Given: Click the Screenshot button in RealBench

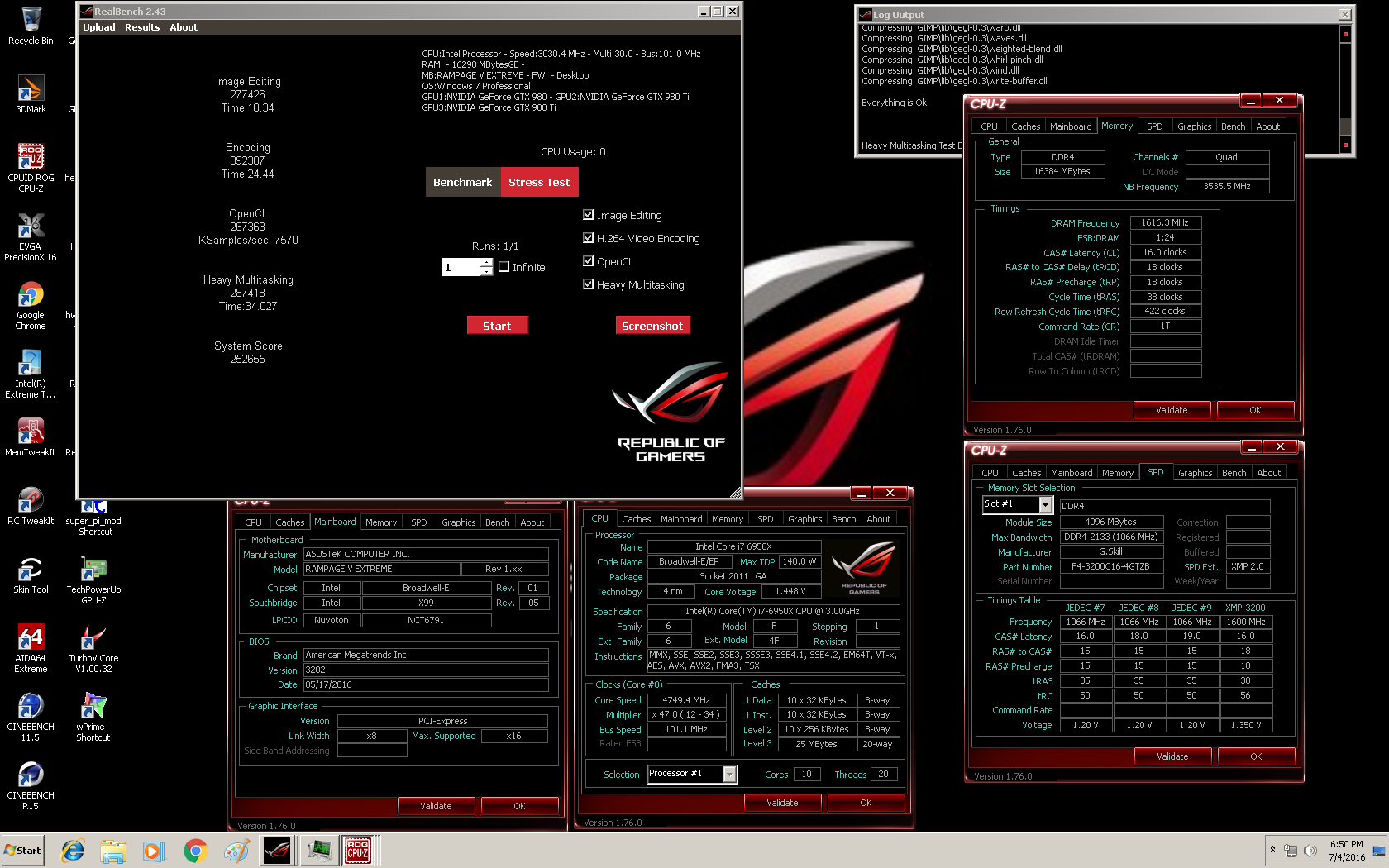Looking at the screenshot, I should [x=652, y=326].
